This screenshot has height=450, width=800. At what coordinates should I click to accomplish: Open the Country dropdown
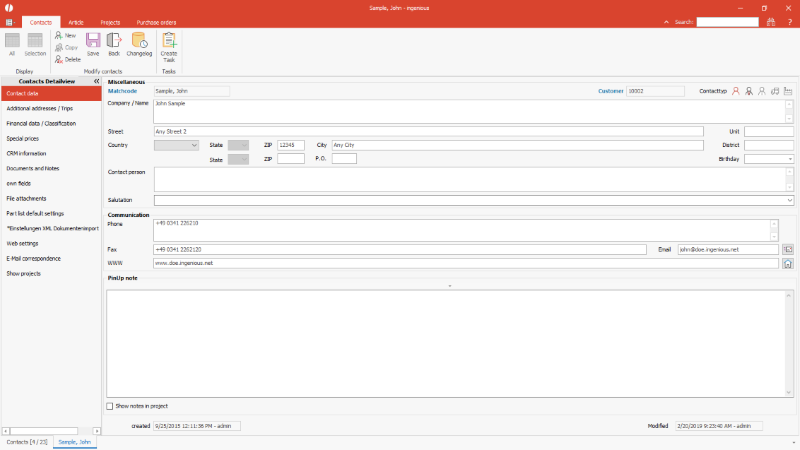(193, 145)
